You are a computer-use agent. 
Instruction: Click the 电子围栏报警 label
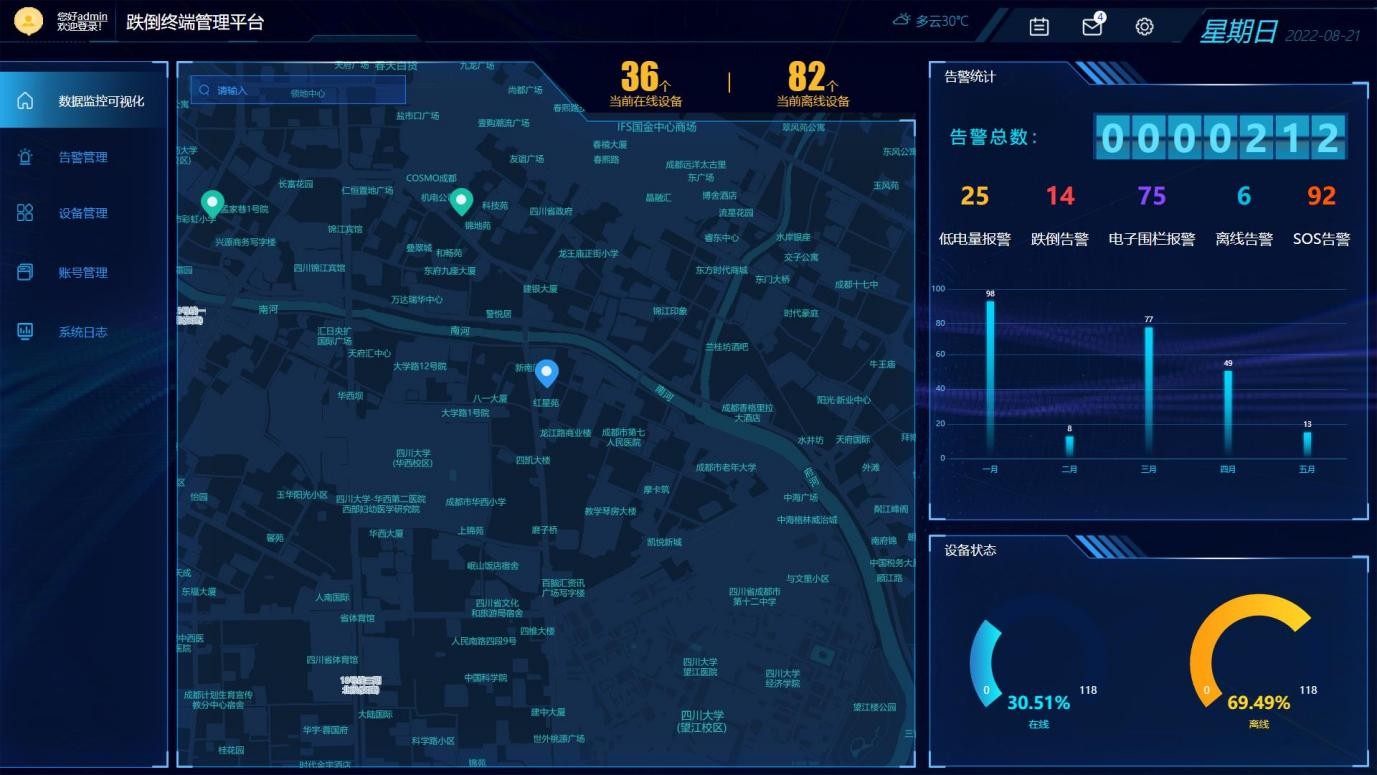1152,239
